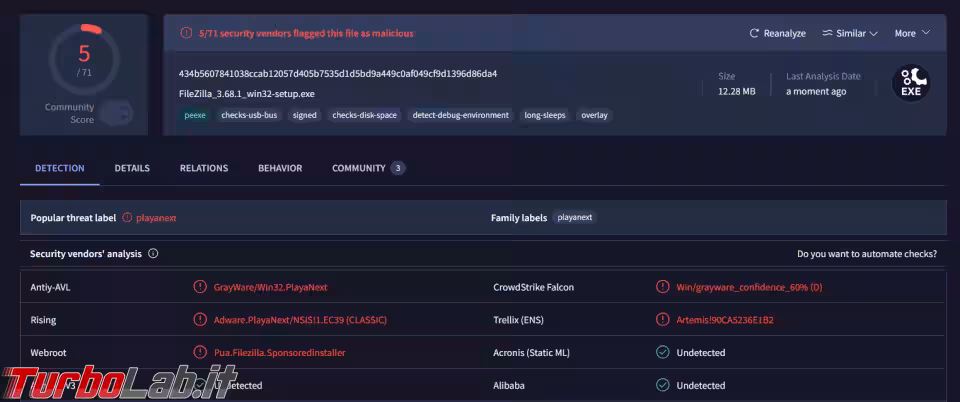The width and height of the screenshot is (960, 402).
Task: Click the Antiy-AVL vendor name
Action: pyautogui.click(x=50, y=287)
